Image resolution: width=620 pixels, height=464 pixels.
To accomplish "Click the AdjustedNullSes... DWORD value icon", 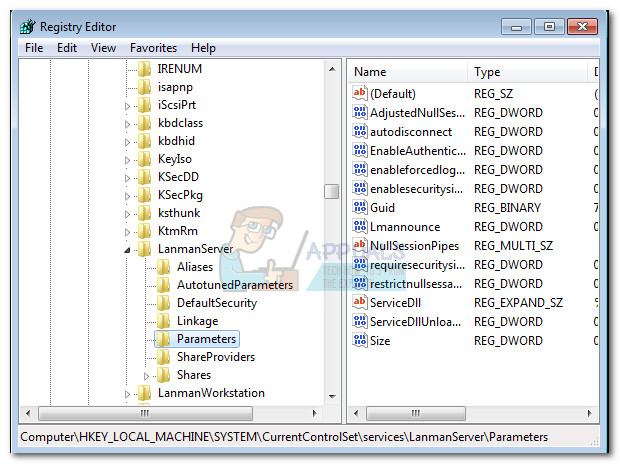I will pos(360,112).
